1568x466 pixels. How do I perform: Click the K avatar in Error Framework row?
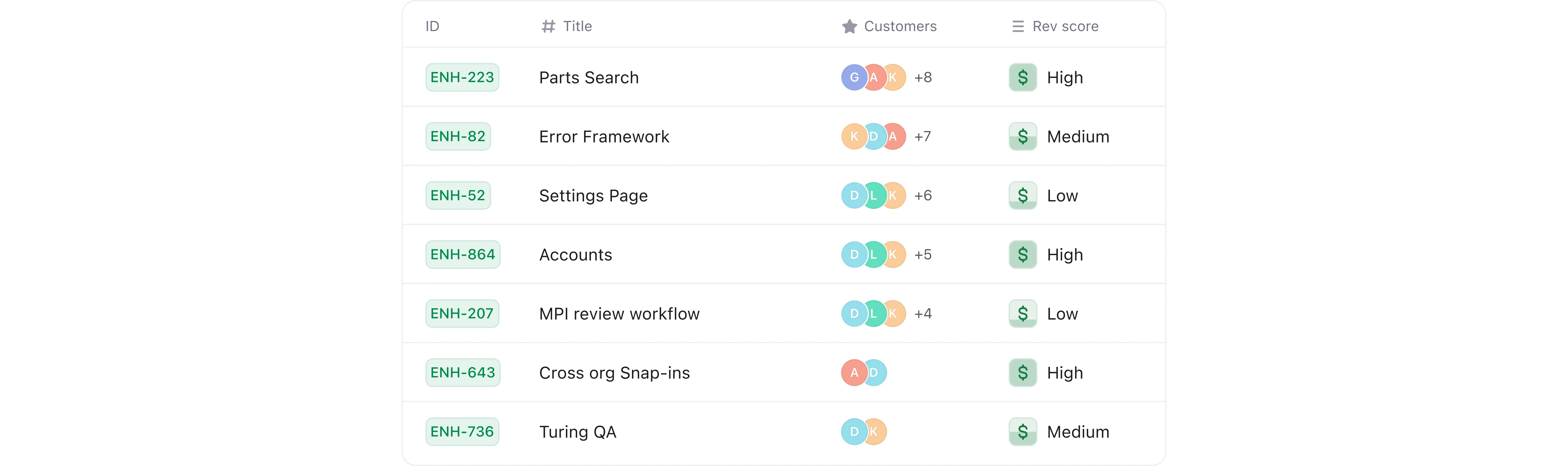pyautogui.click(x=854, y=136)
